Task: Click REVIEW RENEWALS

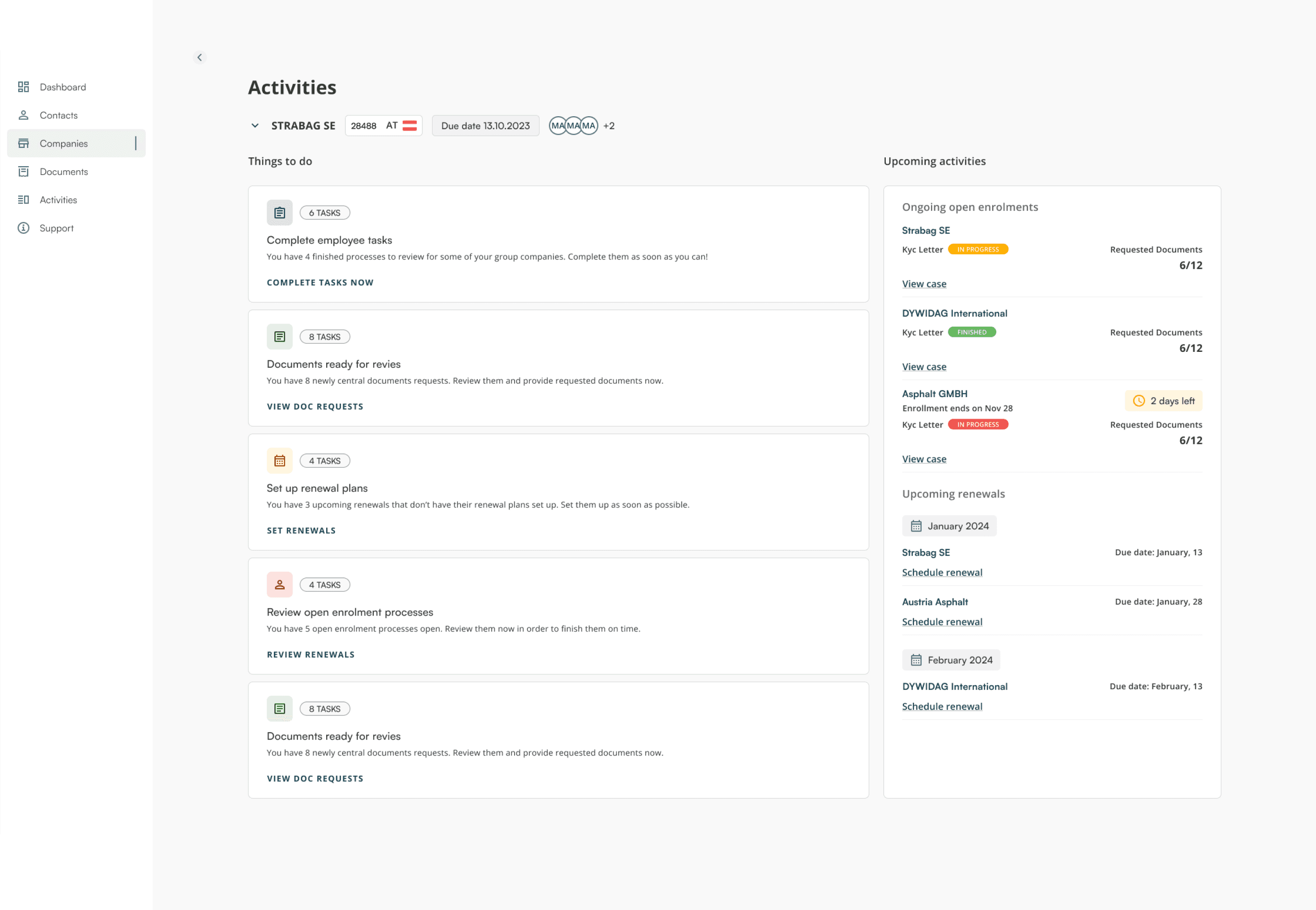Action: tap(311, 655)
